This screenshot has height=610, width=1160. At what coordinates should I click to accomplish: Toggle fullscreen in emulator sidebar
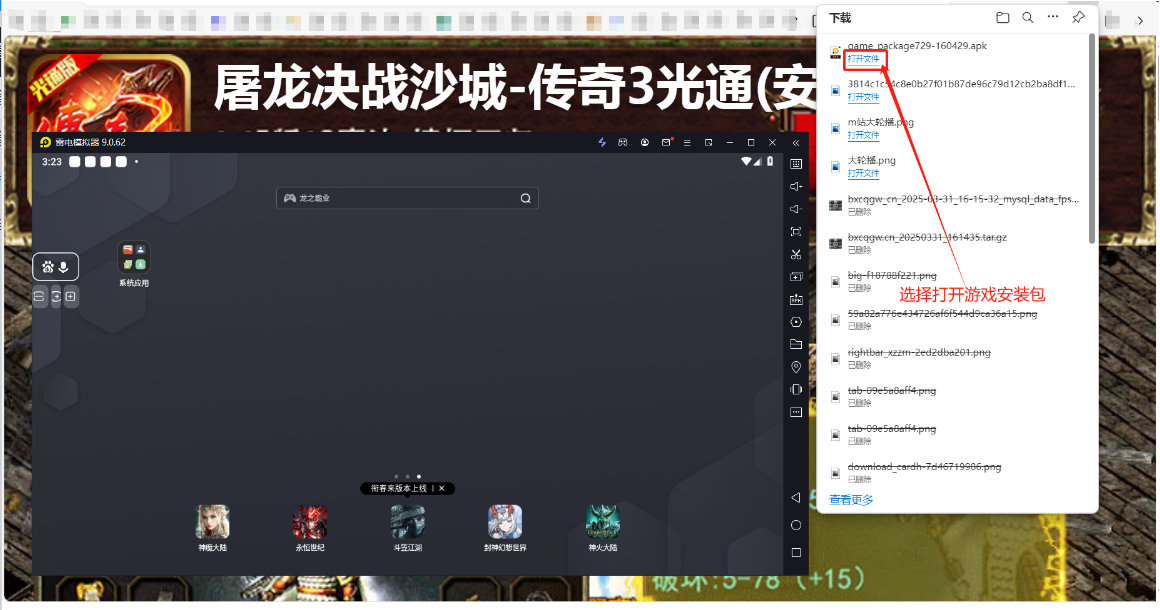coord(796,231)
